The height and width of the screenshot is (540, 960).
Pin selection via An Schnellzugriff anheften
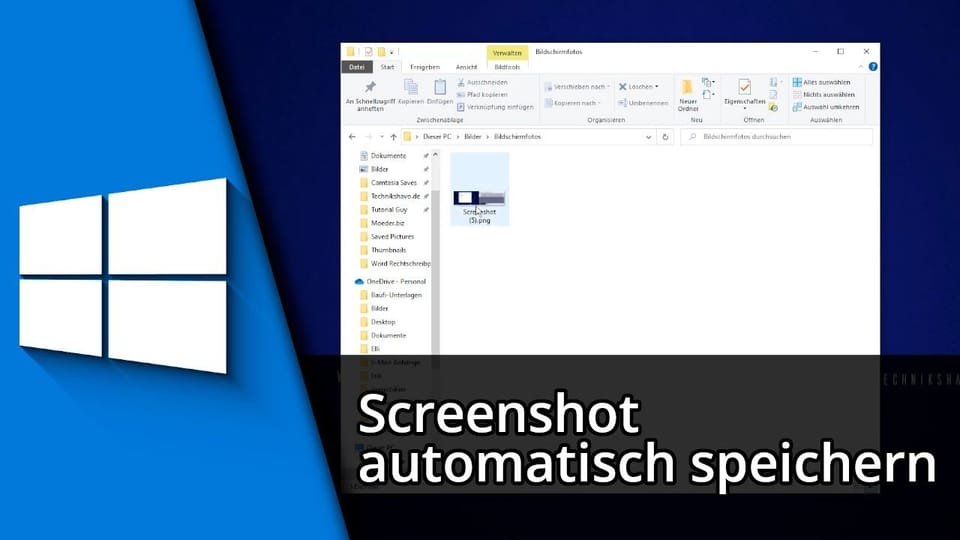pos(370,96)
